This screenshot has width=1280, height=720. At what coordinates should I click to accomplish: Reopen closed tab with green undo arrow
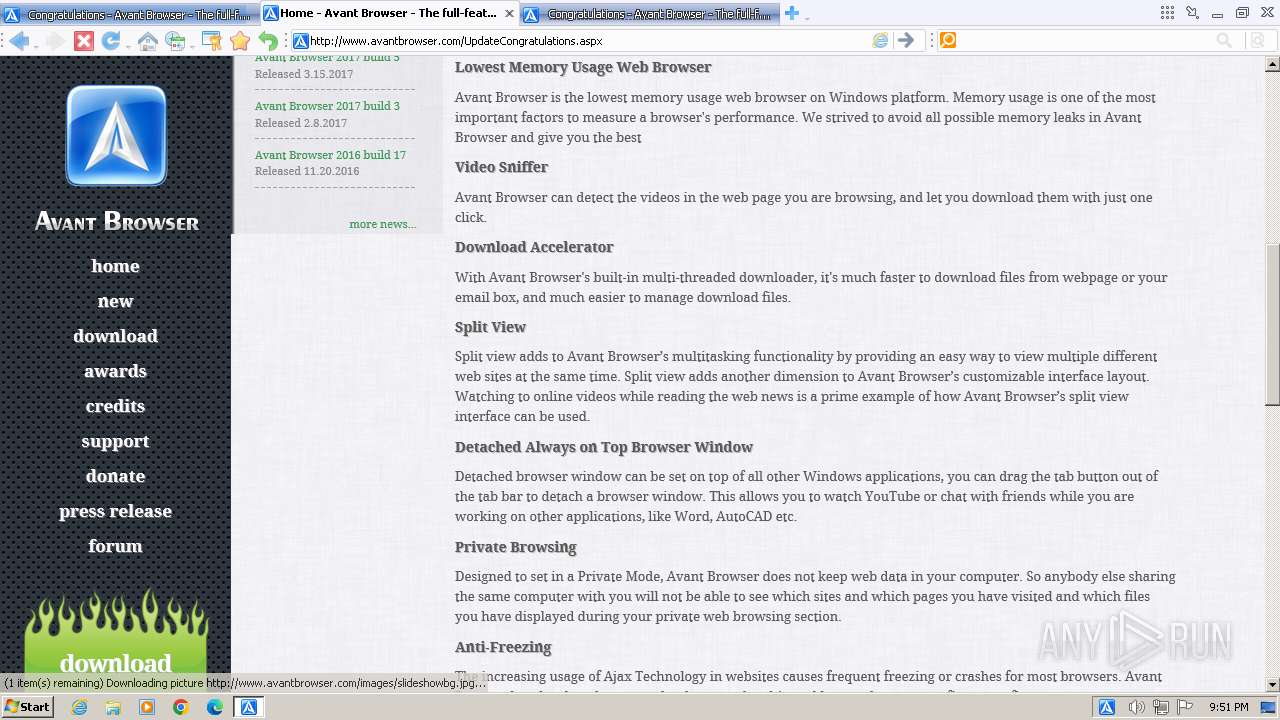pyautogui.click(x=268, y=41)
